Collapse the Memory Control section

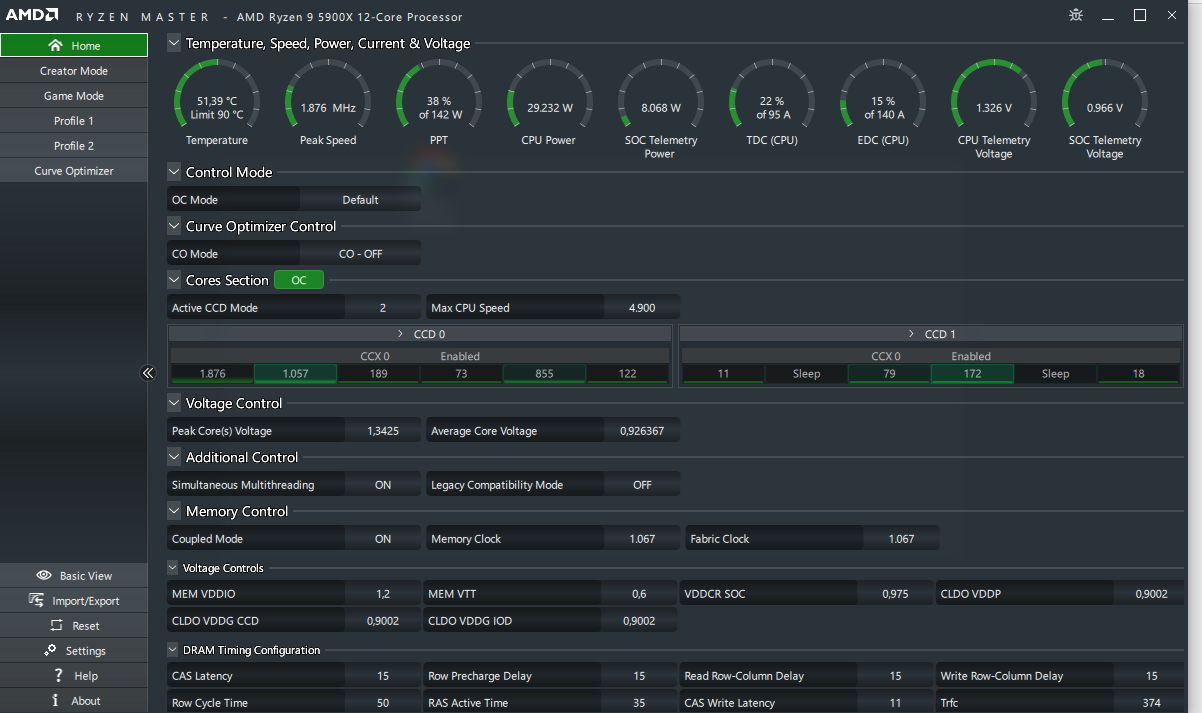[174, 511]
